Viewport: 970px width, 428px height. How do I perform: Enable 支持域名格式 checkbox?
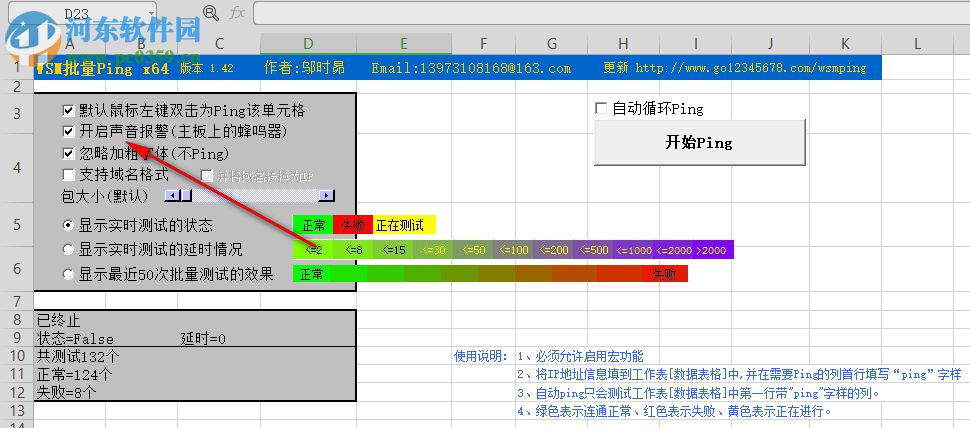(x=69, y=175)
